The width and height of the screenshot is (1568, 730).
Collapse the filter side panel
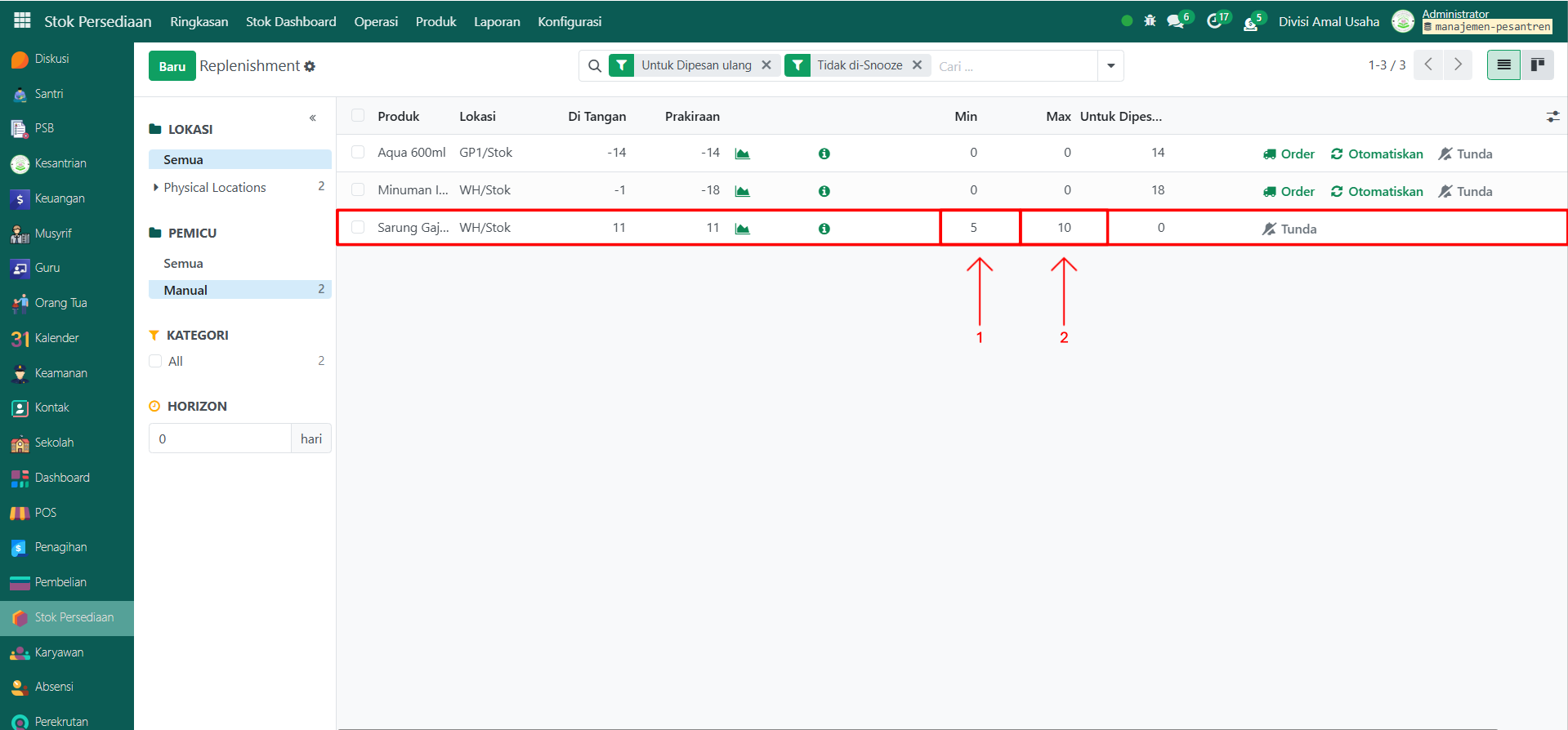coord(312,118)
